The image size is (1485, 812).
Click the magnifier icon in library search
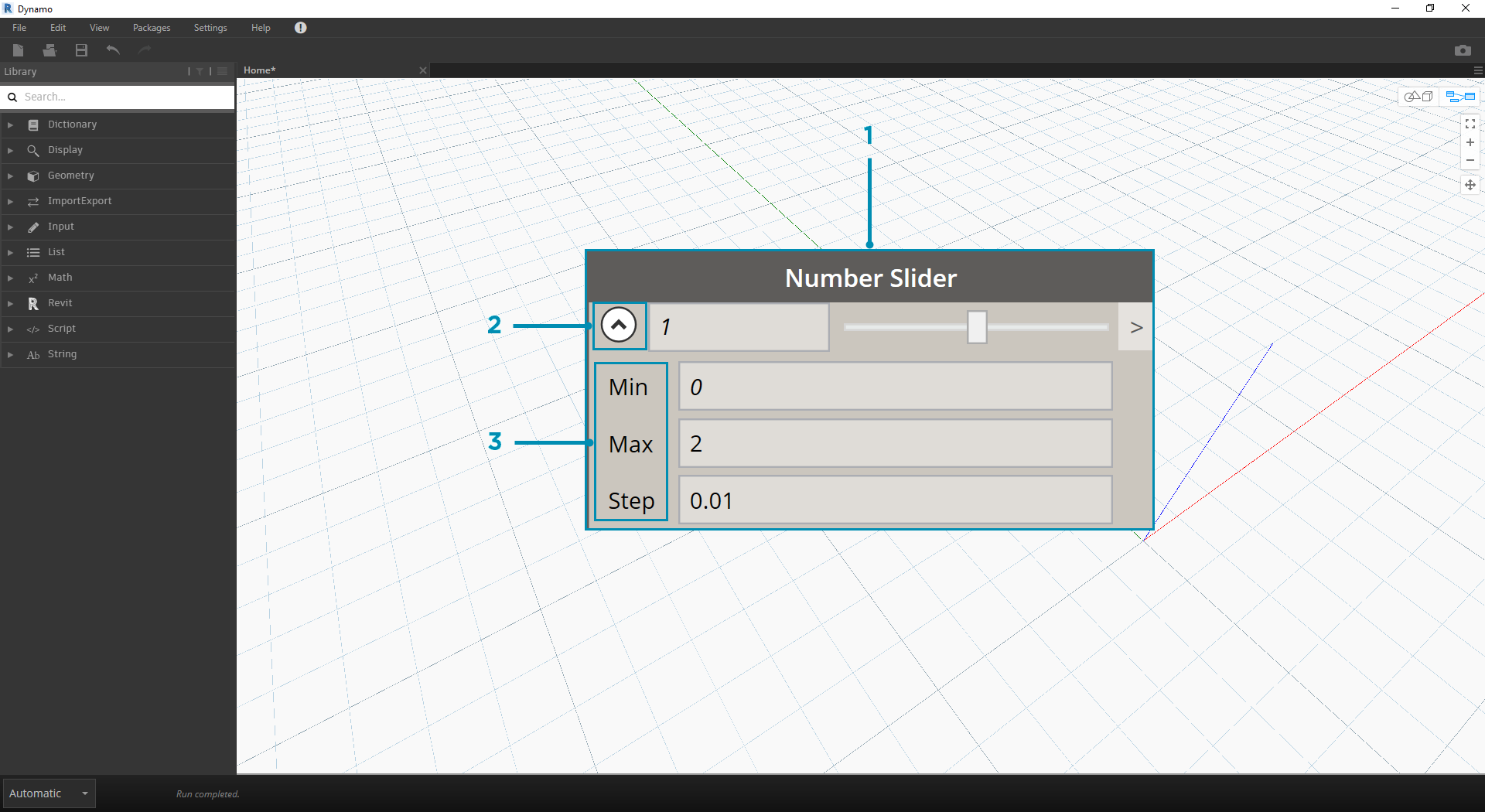[12, 97]
